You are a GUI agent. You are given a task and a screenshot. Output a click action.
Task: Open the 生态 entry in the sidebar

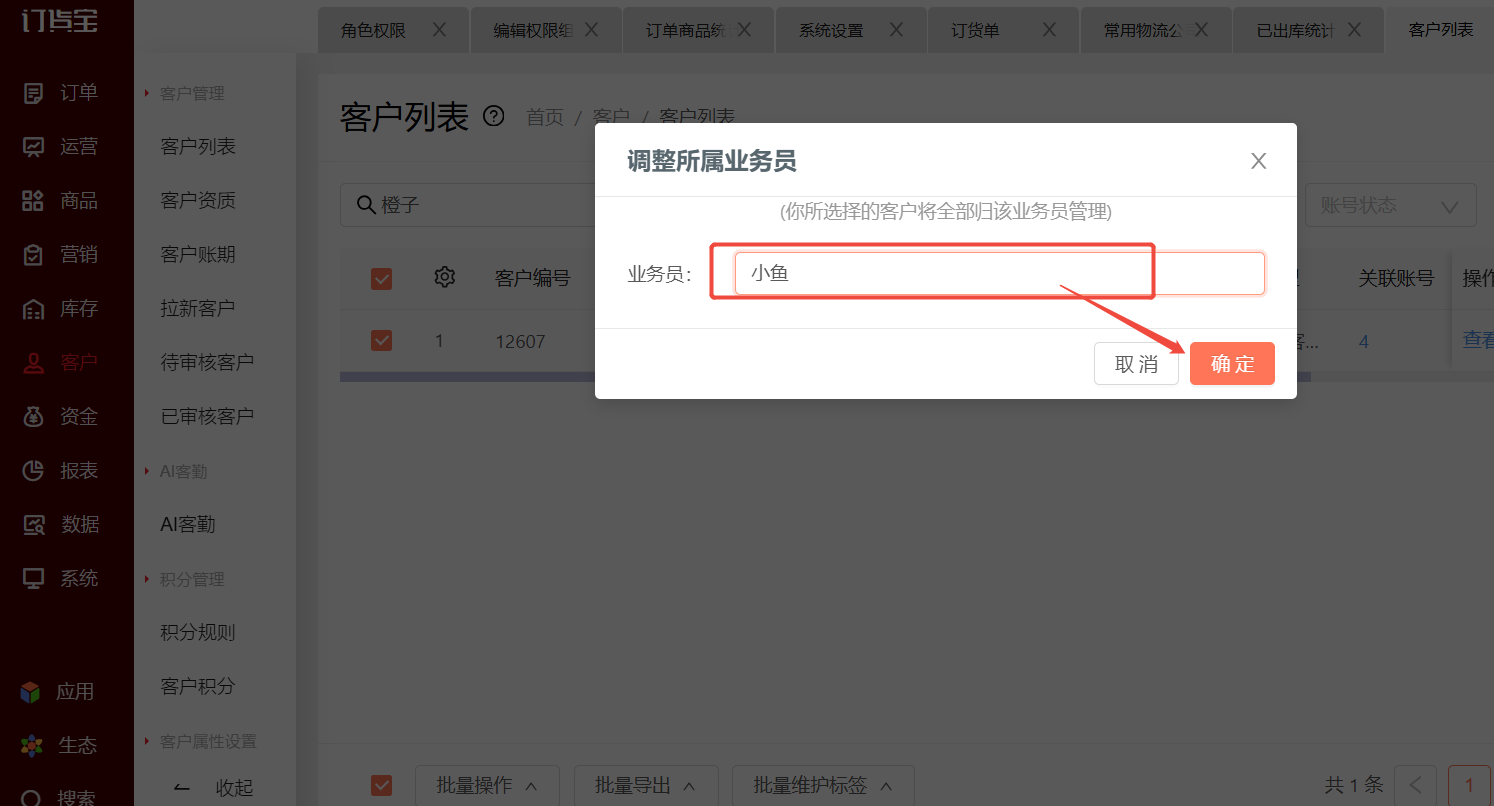click(60, 746)
